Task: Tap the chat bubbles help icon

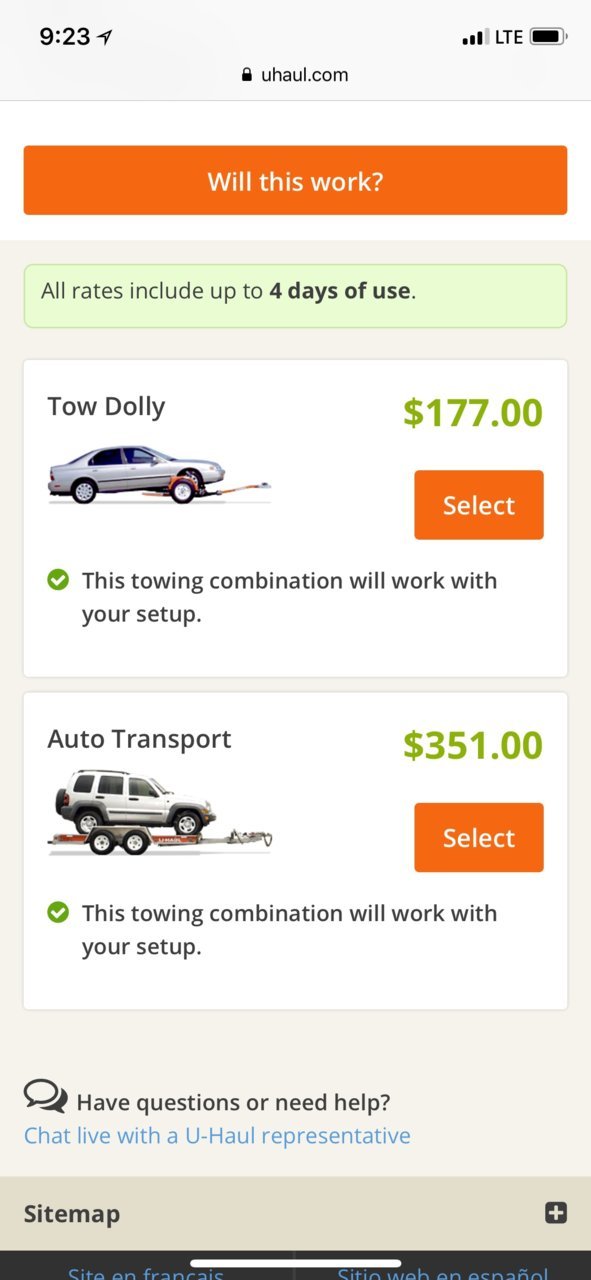Action: pos(45,1096)
